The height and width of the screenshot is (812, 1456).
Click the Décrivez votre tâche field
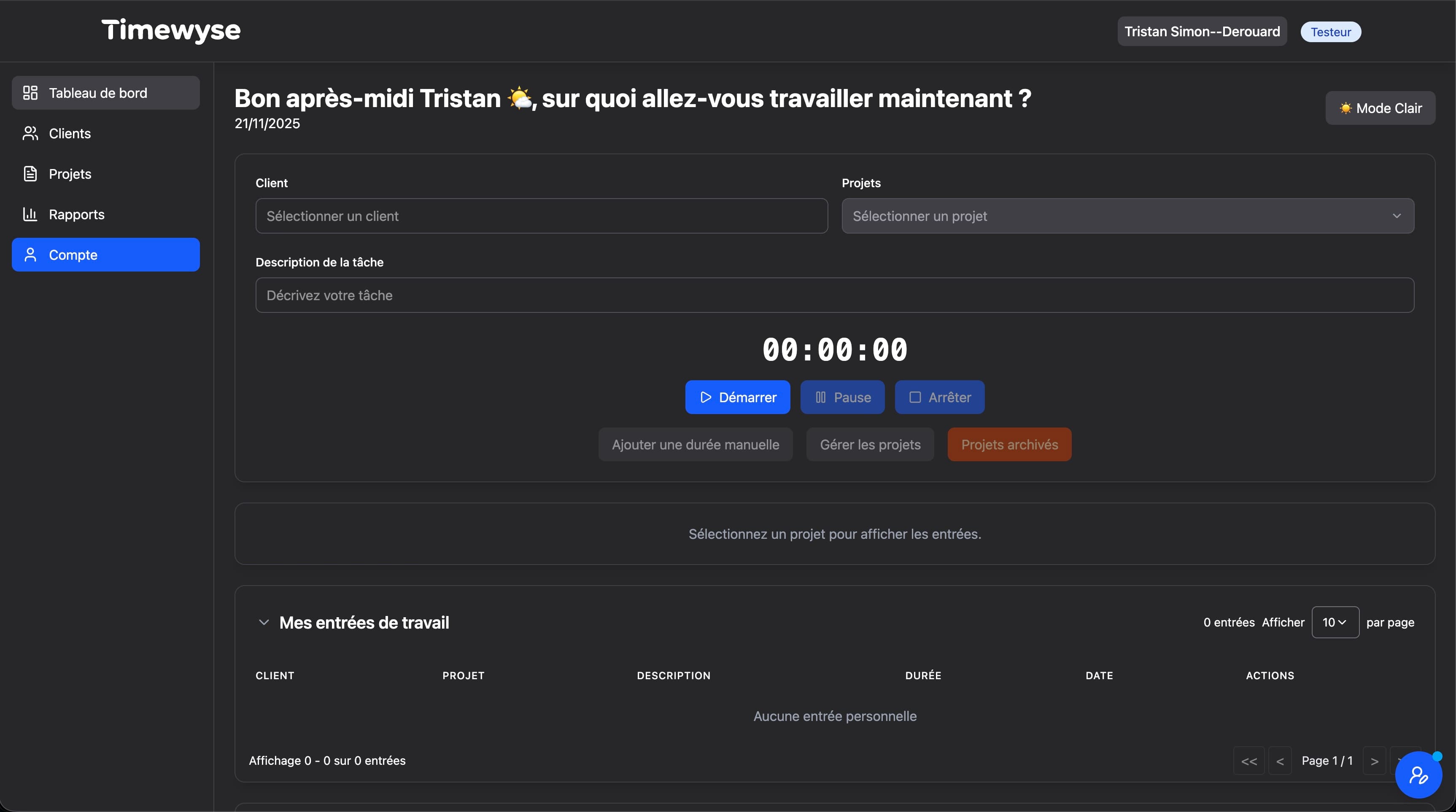(x=834, y=295)
